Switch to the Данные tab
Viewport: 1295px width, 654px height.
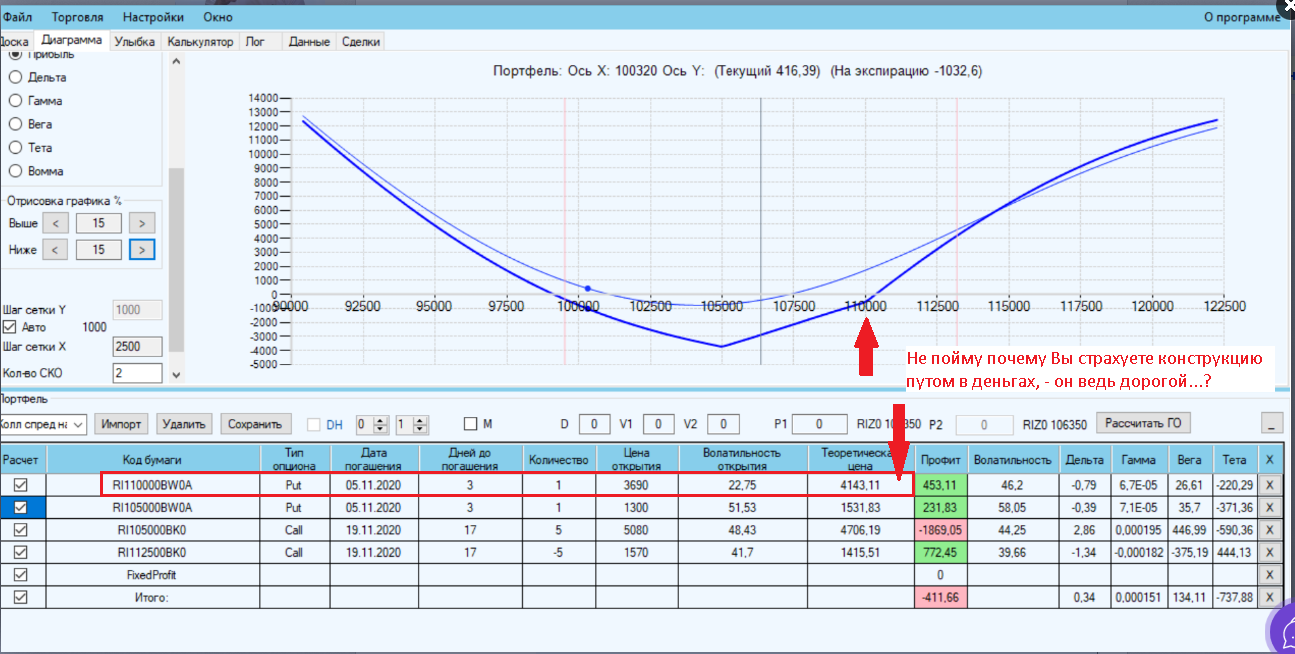tap(309, 42)
